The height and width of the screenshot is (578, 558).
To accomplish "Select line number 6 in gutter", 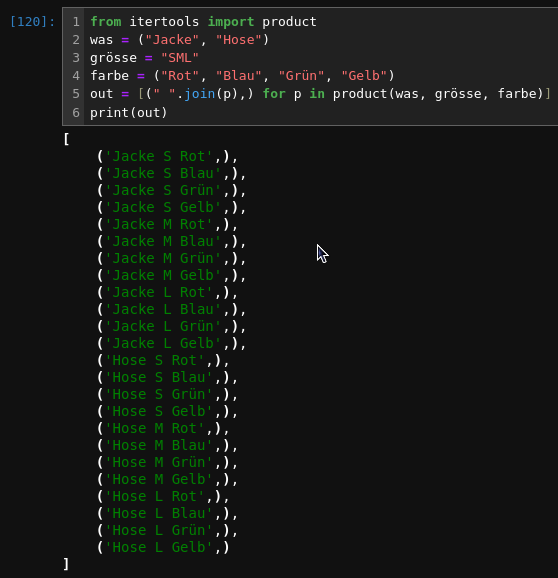I will coord(76,112).
